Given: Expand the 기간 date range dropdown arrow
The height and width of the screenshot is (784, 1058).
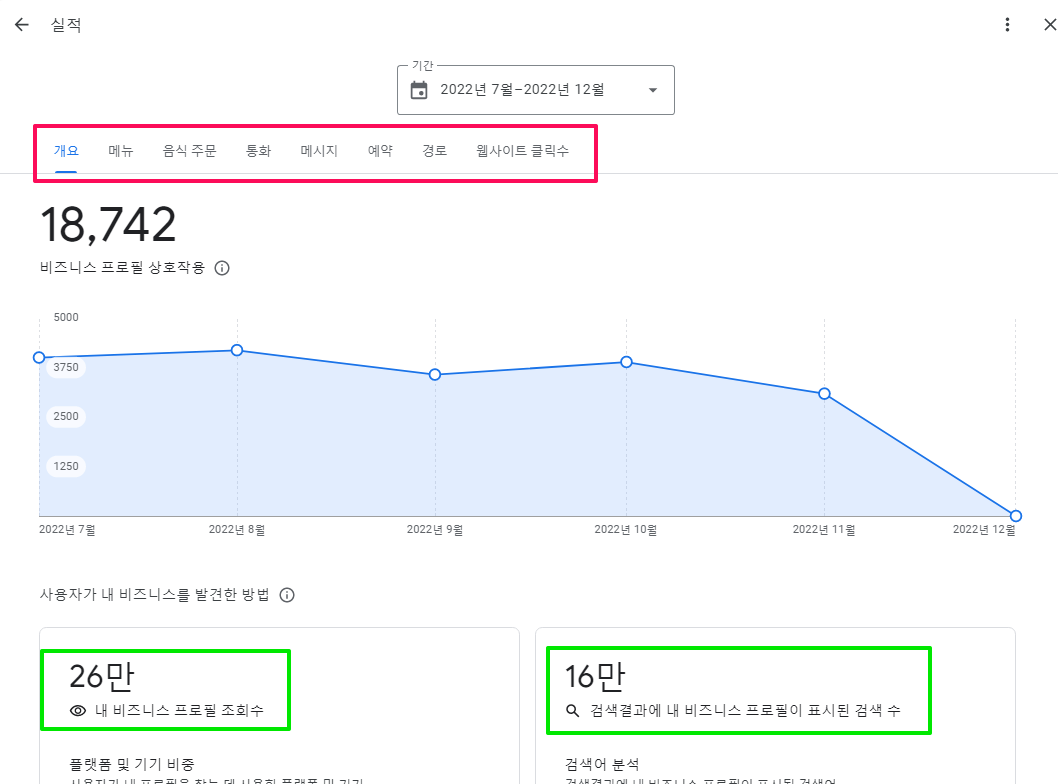Looking at the screenshot, I should click(653, 90).
